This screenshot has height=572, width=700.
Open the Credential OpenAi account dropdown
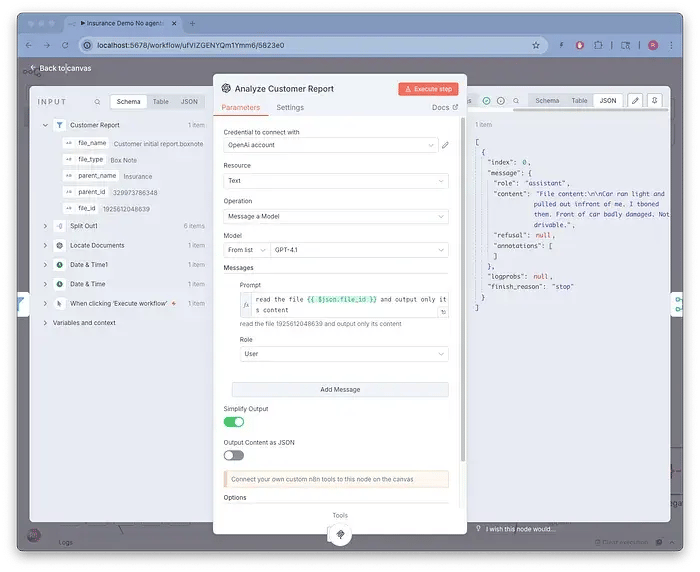[330, 145]
